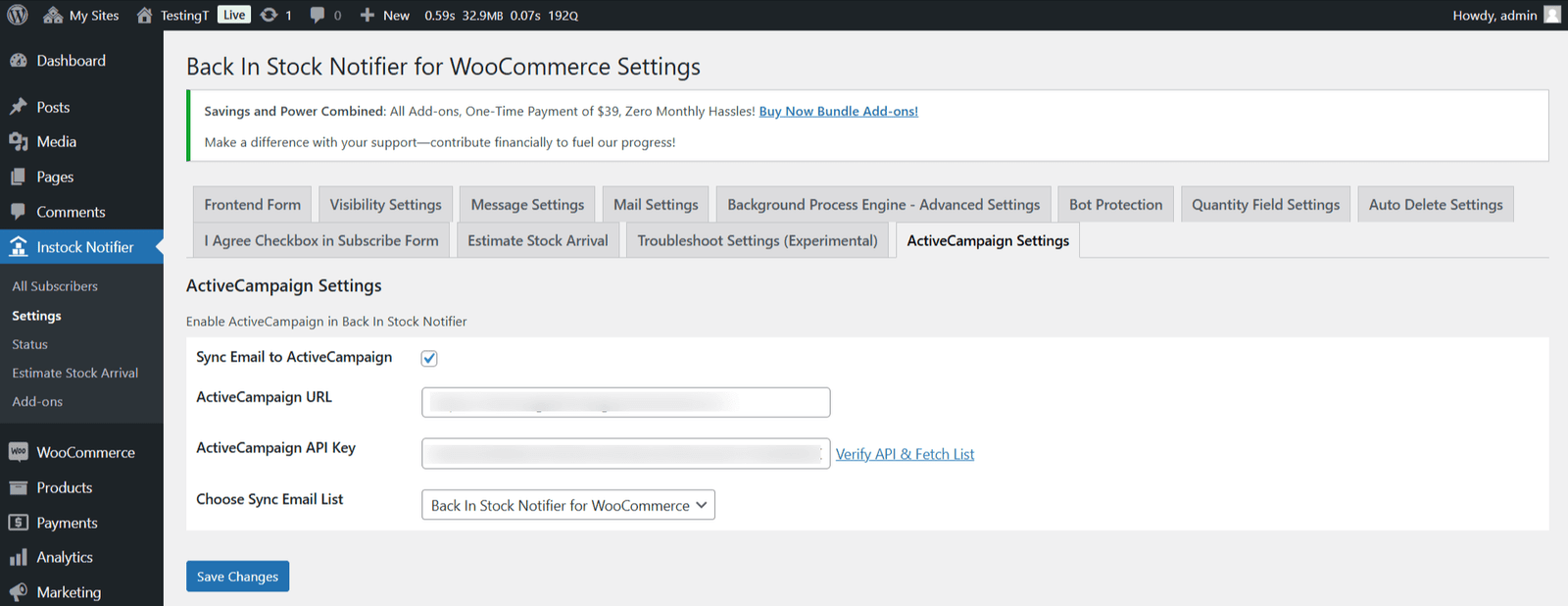The height and width of the screenshot is (606, 1568).
Task: Click the TestingT home icon
Action: [x=145, y=15]
